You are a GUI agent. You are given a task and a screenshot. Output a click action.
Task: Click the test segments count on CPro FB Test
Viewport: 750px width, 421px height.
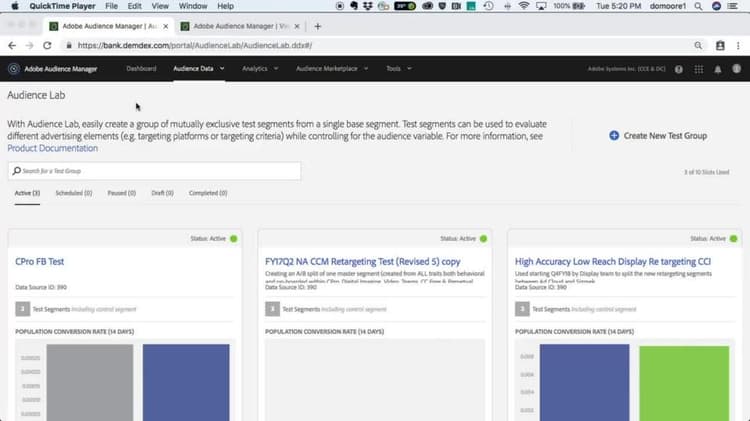click(22, 309)
